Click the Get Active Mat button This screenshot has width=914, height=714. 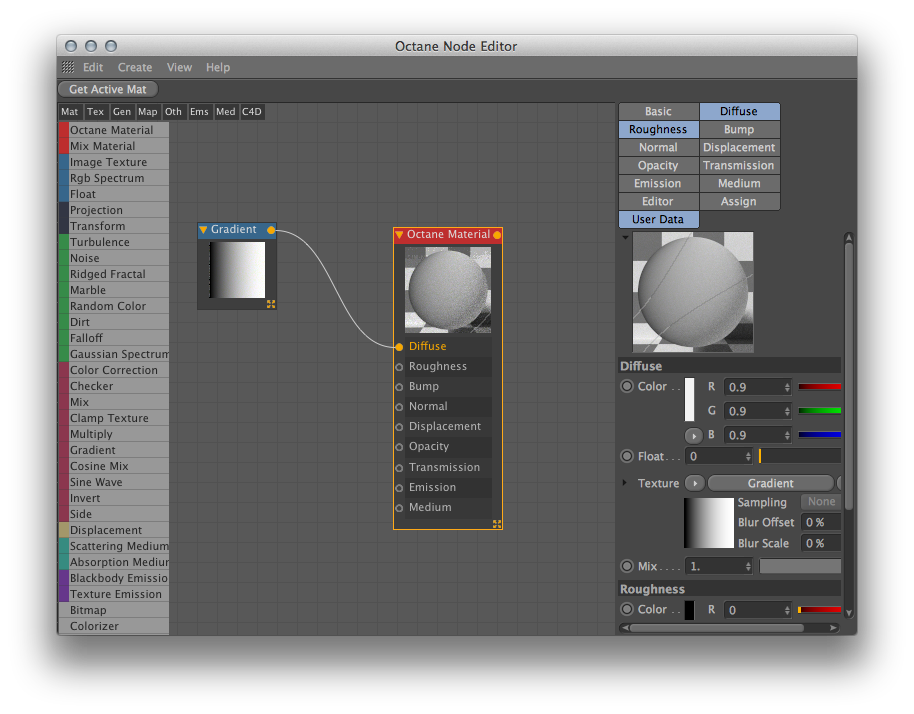pos(108,89)
